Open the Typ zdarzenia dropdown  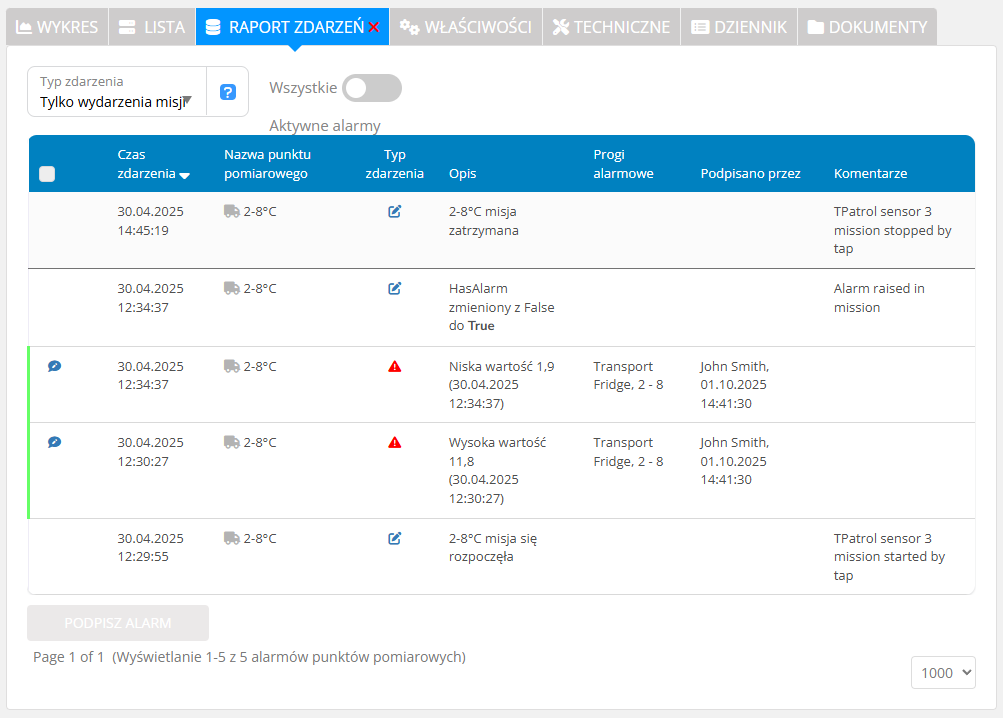tap(116, 92)
